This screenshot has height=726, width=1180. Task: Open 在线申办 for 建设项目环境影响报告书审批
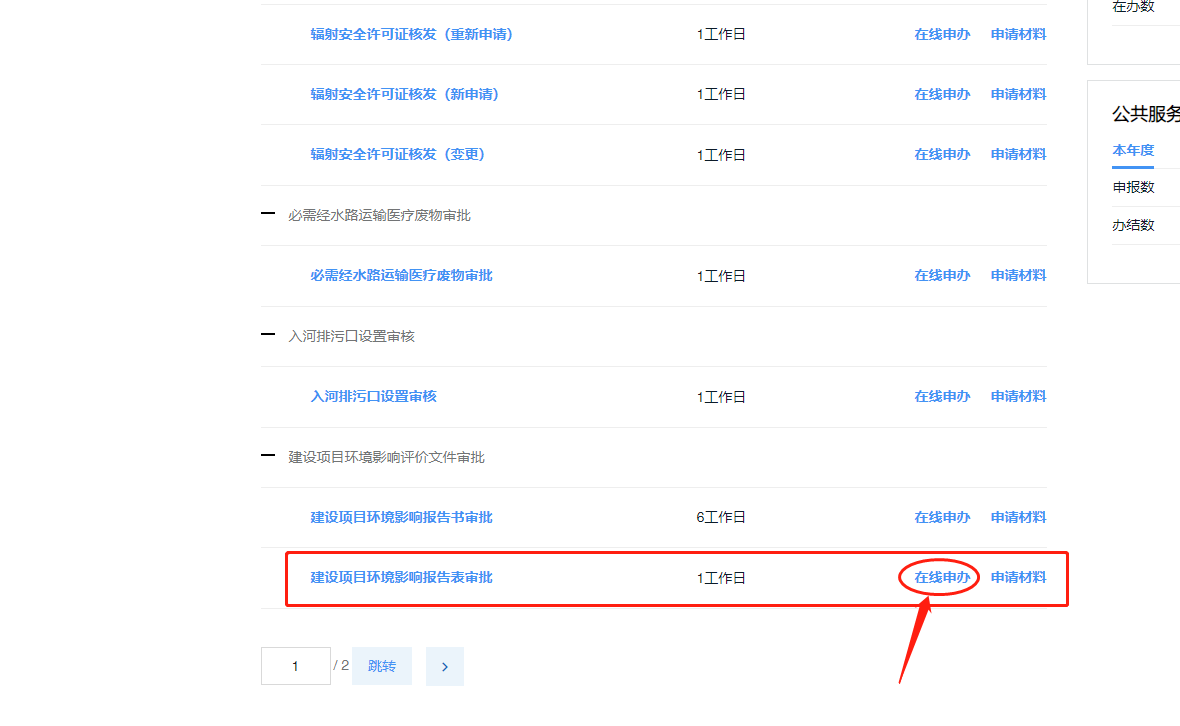click(x=941, y=517)
